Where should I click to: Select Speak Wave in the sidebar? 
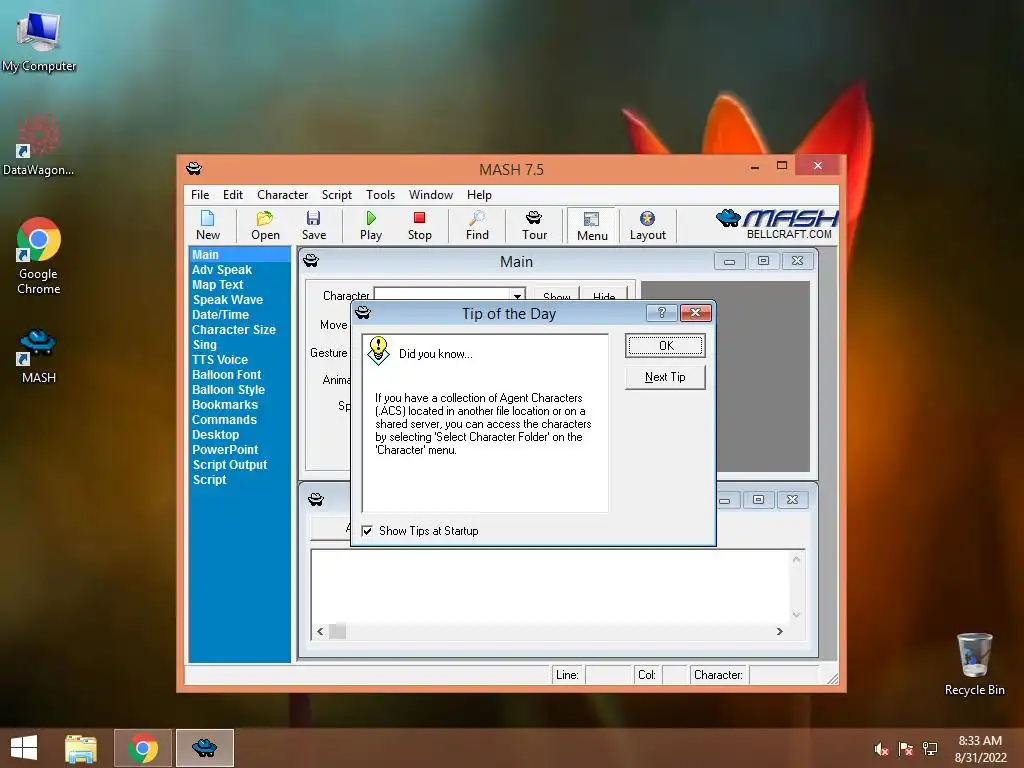click(x=227, y=300)
